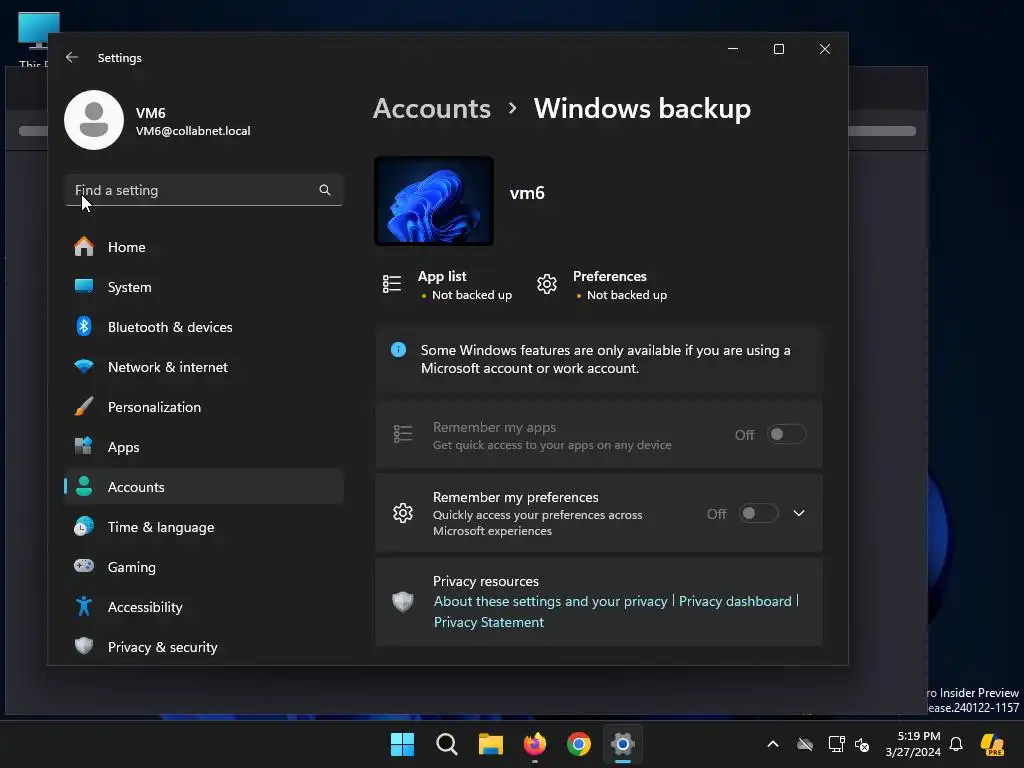Click Find a setting search box
This screenshot has height=768, width=1024.
[204, 190]
